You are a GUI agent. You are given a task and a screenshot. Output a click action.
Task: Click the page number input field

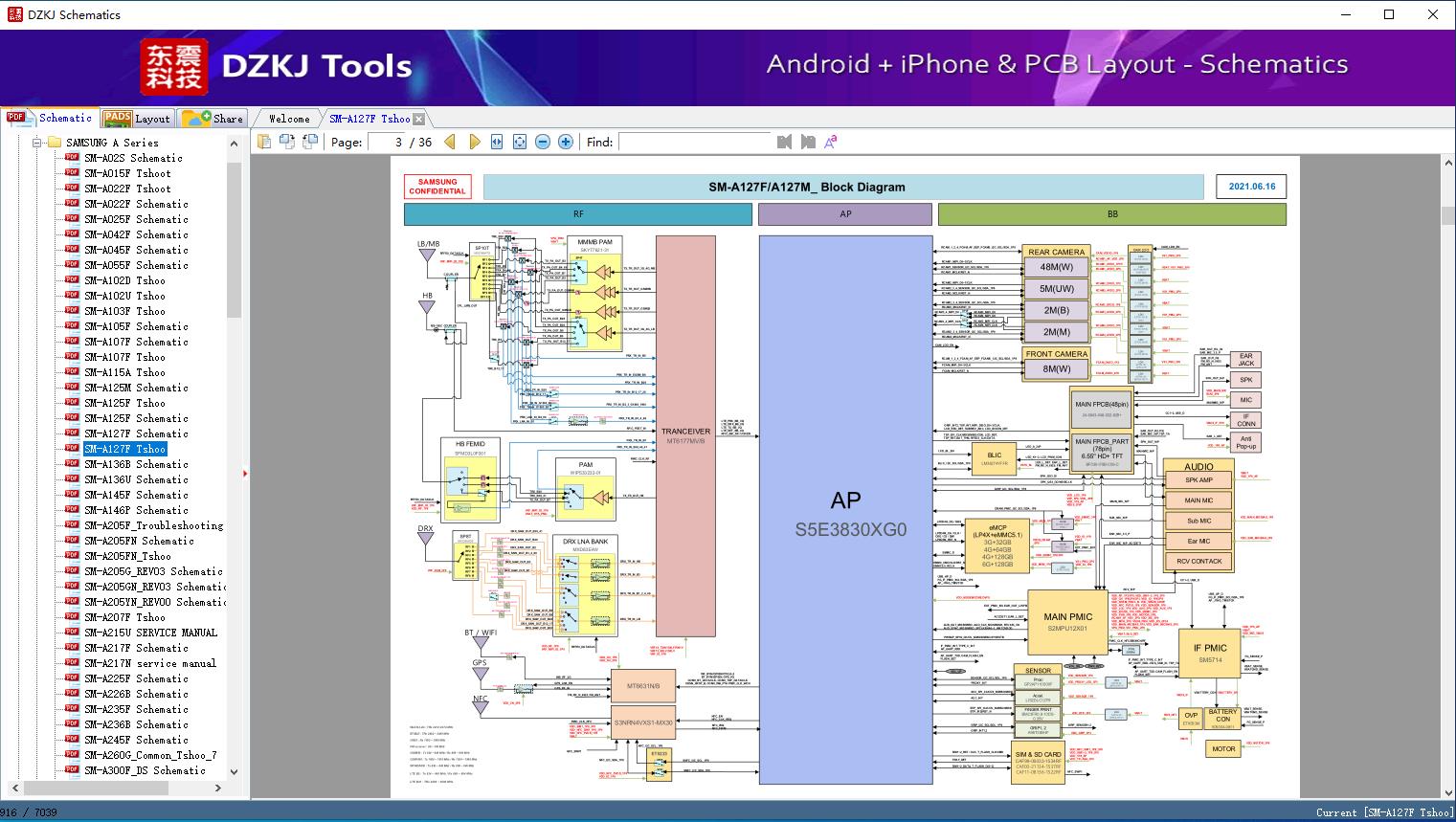click(385, 142)
